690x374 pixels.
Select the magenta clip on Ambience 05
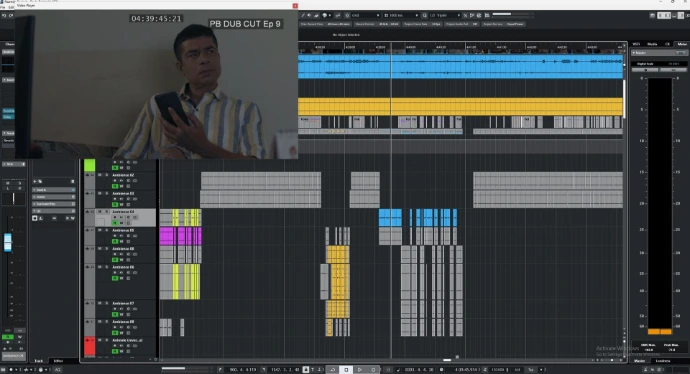[x=180, y=236]
